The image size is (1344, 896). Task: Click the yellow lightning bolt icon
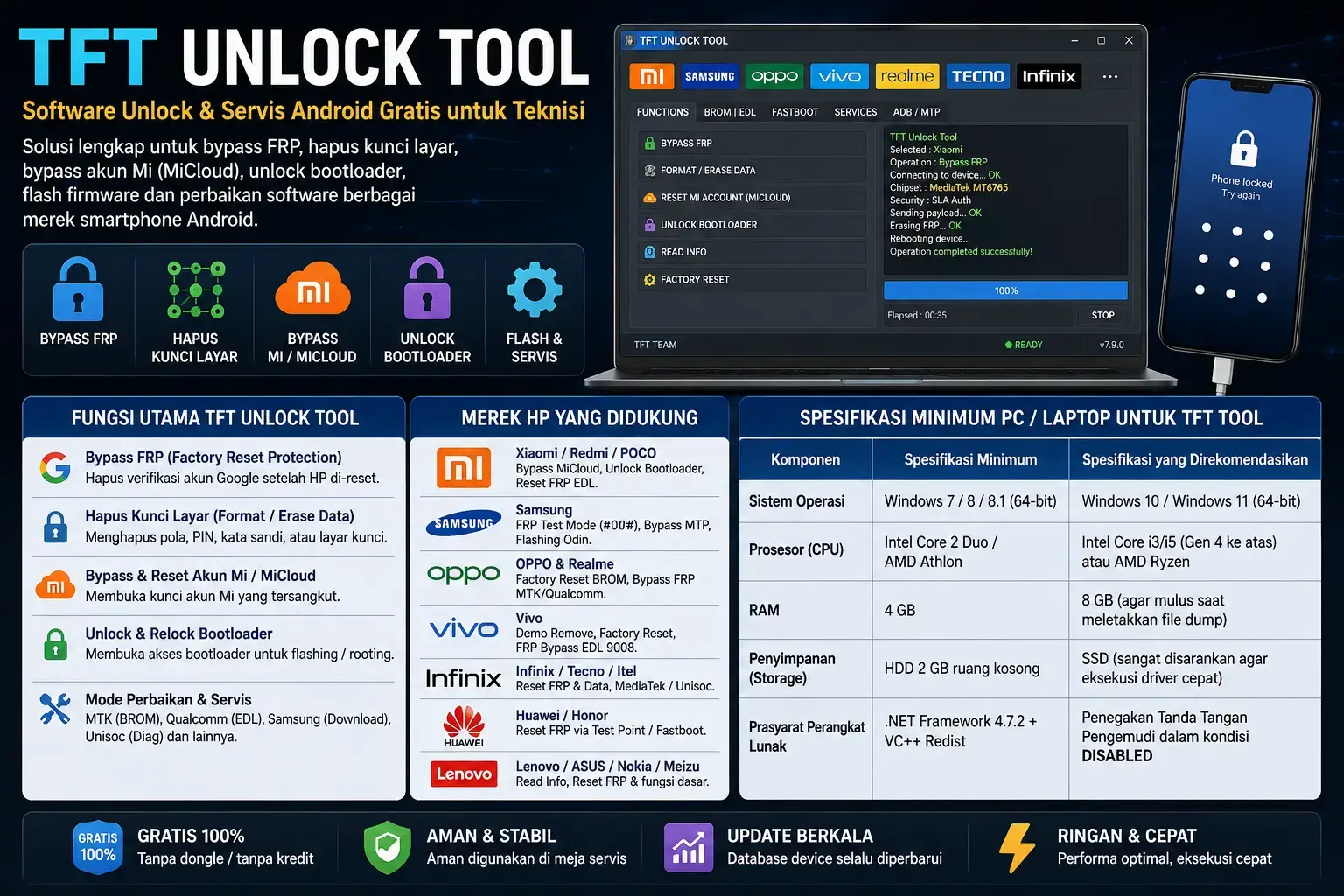1018,847
